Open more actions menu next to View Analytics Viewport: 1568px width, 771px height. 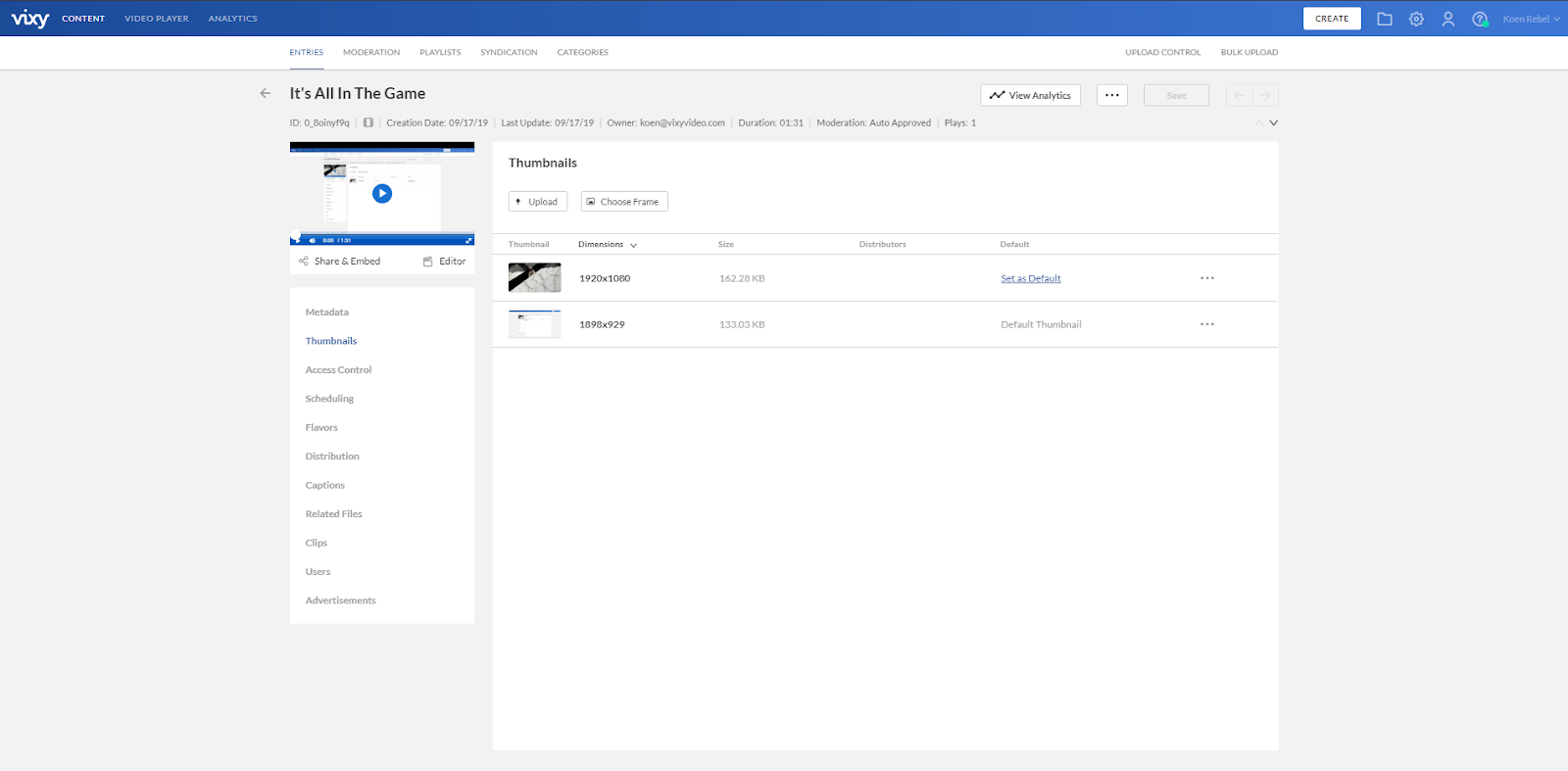click(x=1111, y=95)
